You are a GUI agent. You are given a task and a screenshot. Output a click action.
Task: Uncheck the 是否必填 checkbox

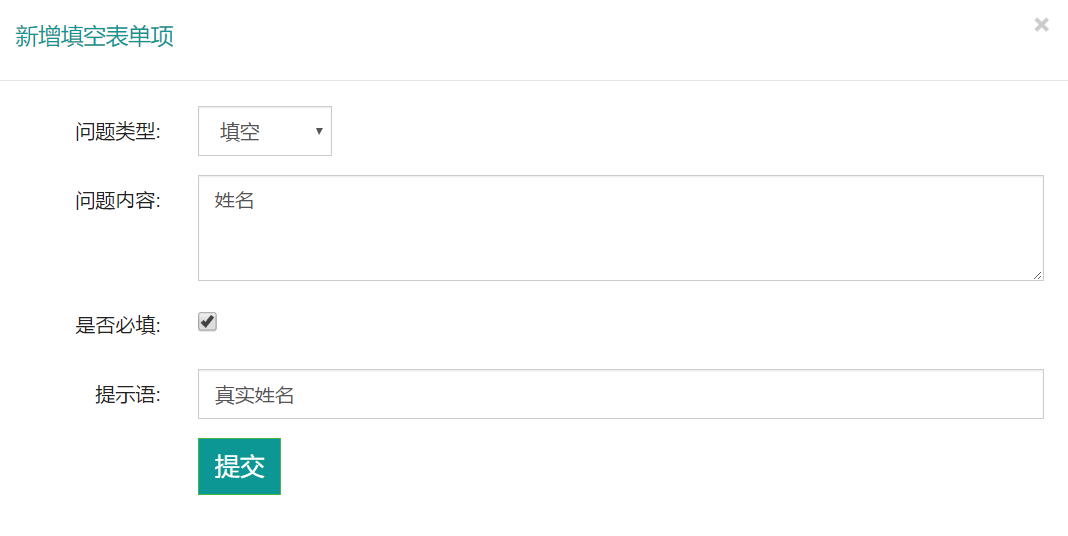click(x=207, y=322)
